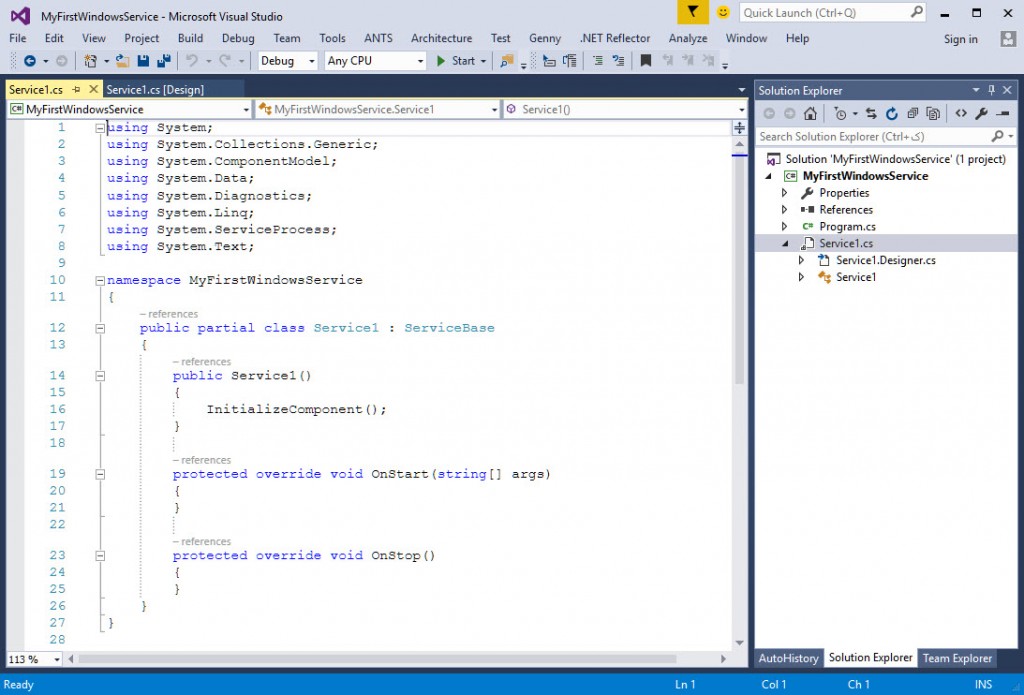The image size is (1024, 695).
Task: Click the Home icon in Solution Explorer
Action: (810, 114)
